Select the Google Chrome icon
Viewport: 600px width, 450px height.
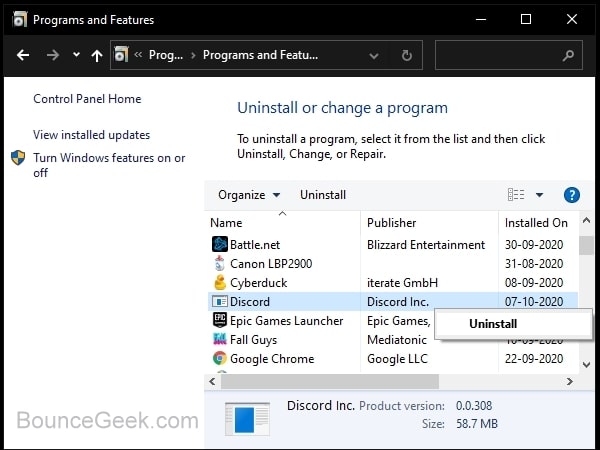(220, 359)
